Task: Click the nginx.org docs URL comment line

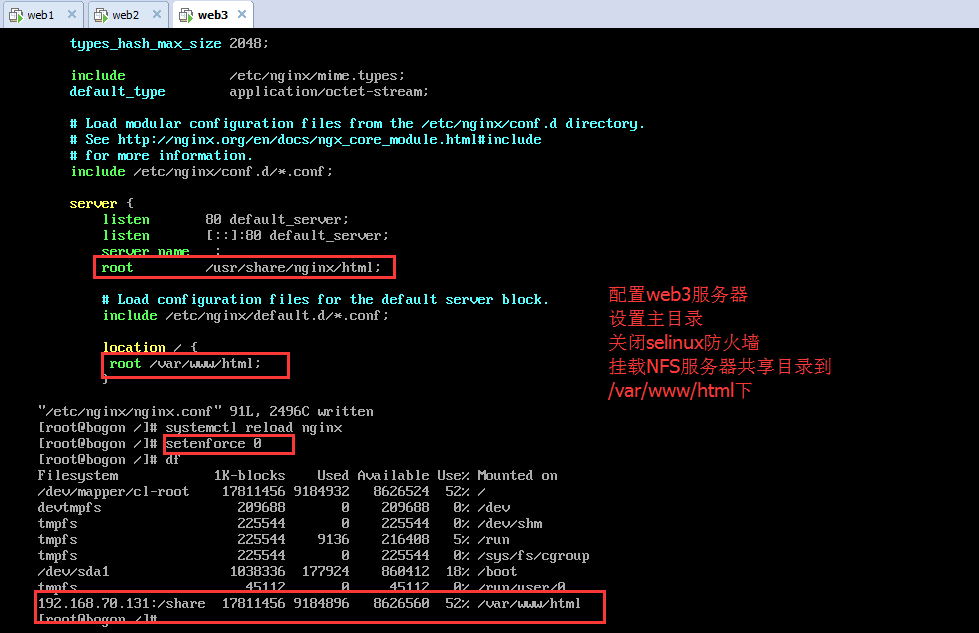Action: (305, 140)
